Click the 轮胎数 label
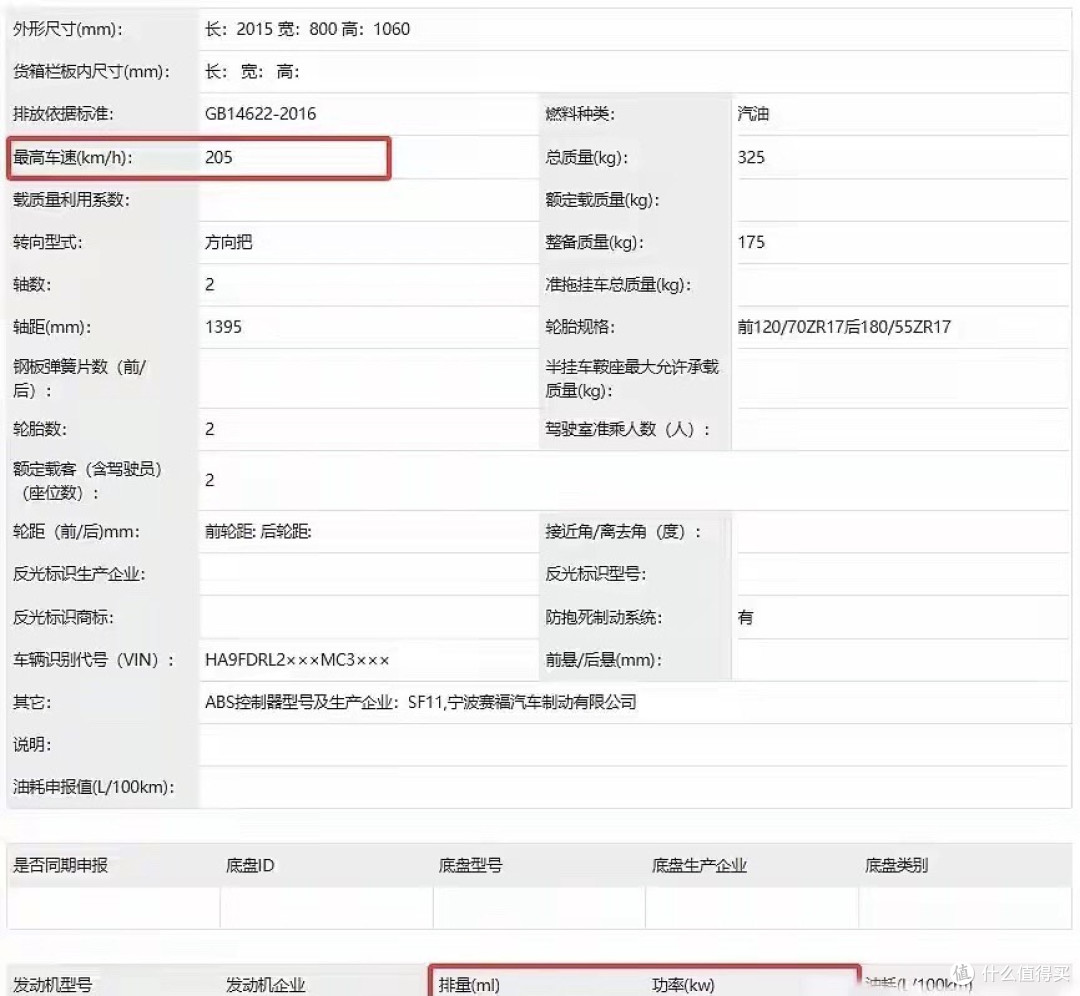1080x996 pixels. coord(39,429)
